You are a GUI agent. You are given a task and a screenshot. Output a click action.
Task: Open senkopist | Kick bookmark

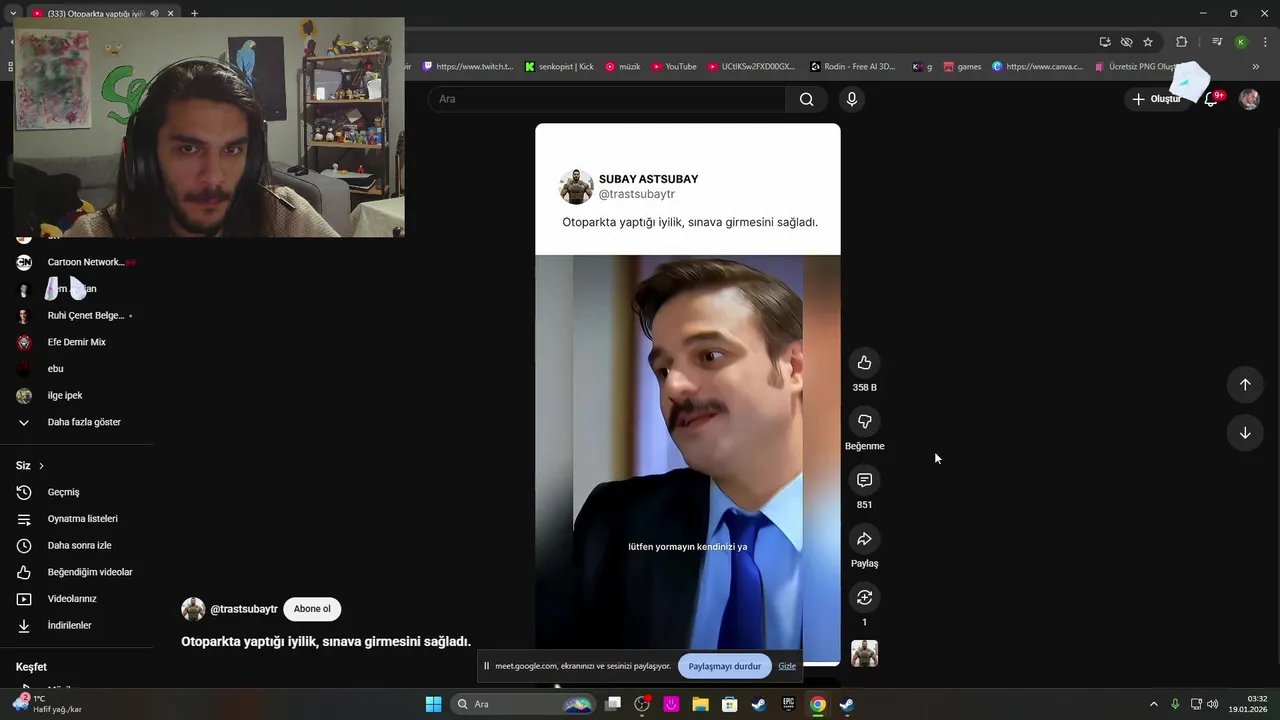pyautogui.click(x=559, y=67)
